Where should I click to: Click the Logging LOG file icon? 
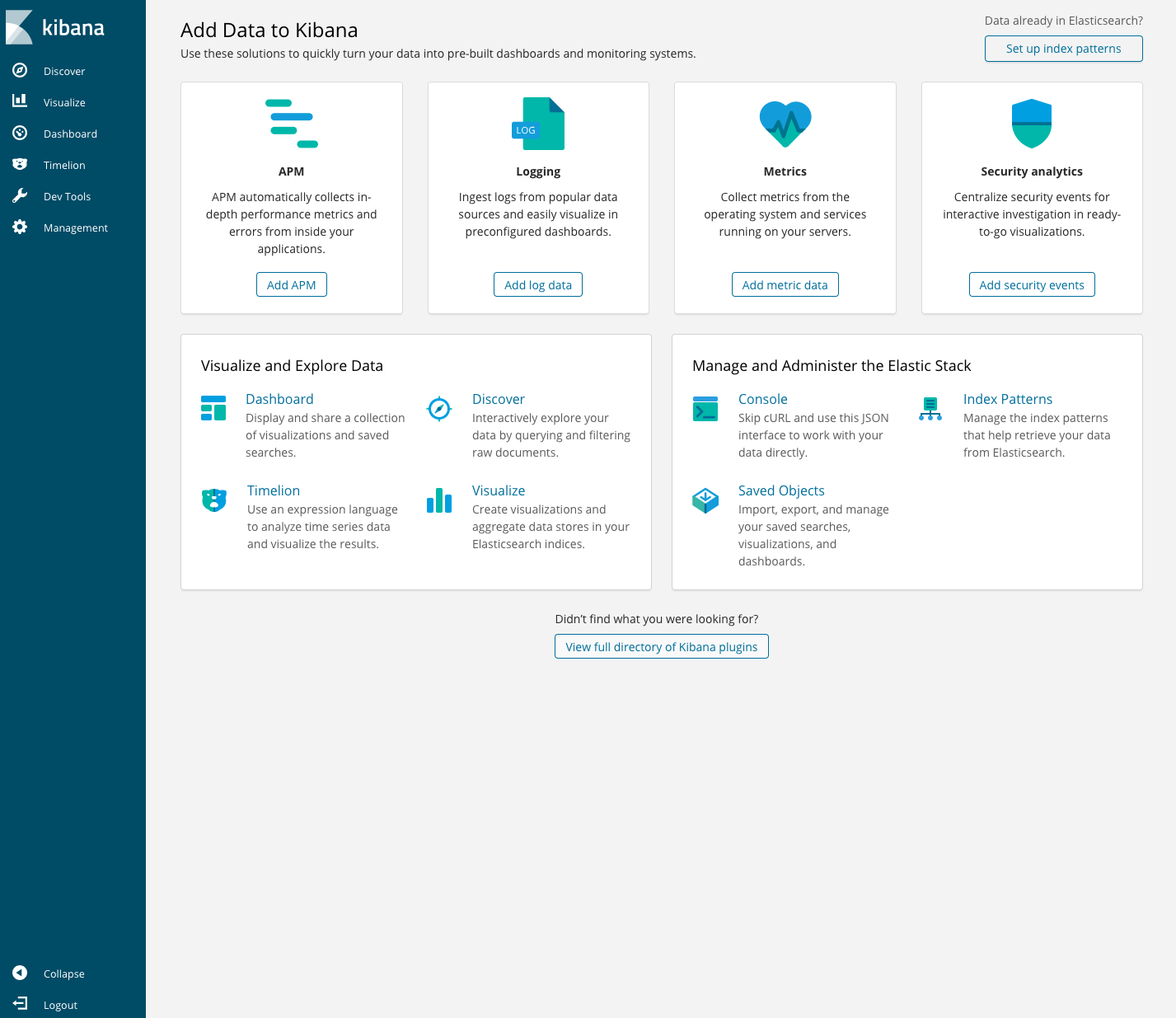click(538, 124)
